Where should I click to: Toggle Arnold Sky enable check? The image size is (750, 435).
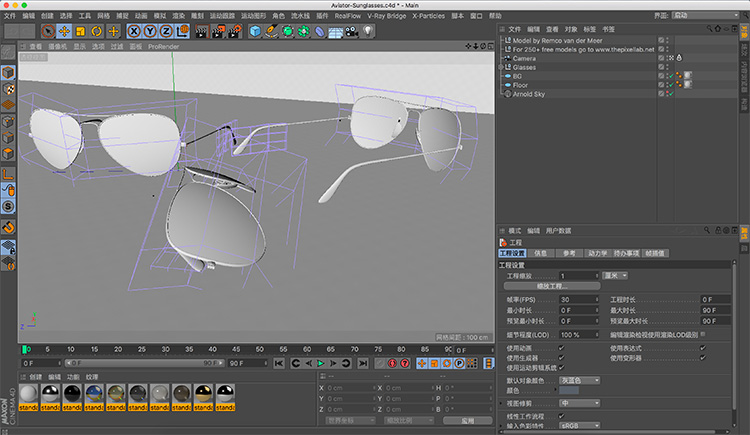[x=671, y=94]
